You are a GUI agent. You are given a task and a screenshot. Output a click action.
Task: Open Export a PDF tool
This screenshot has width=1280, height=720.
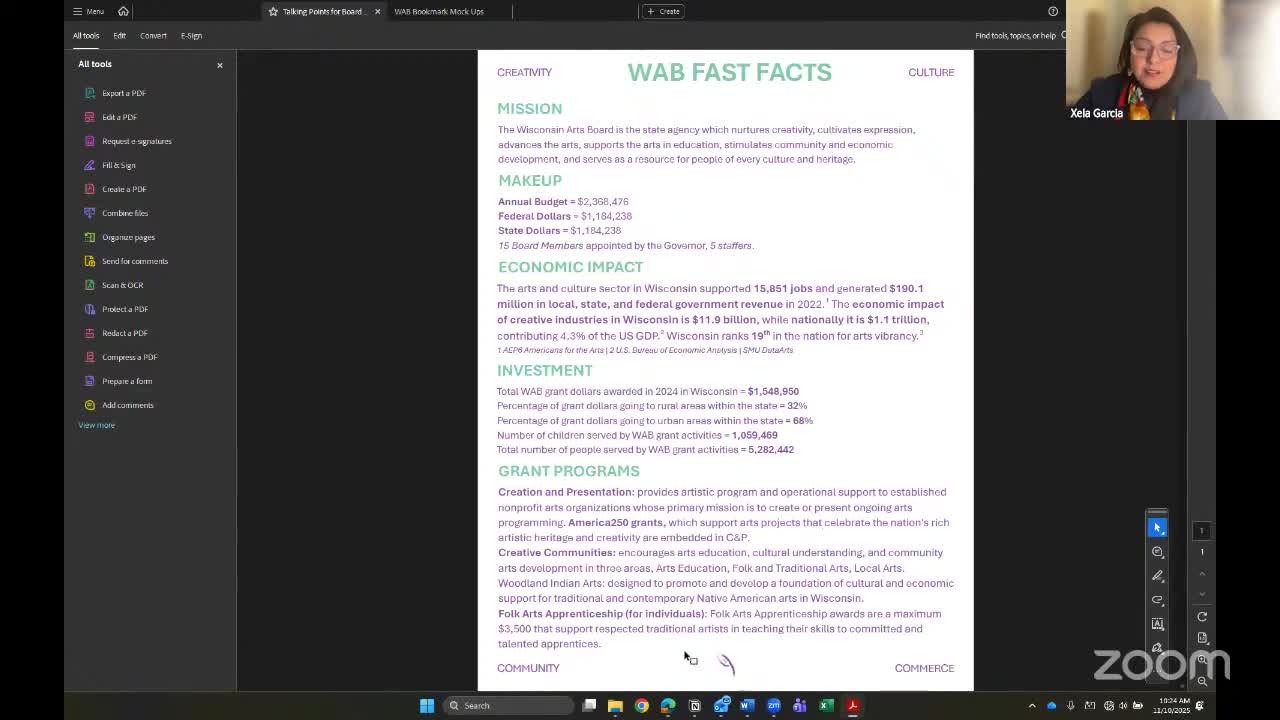click(x=115, y=93)
